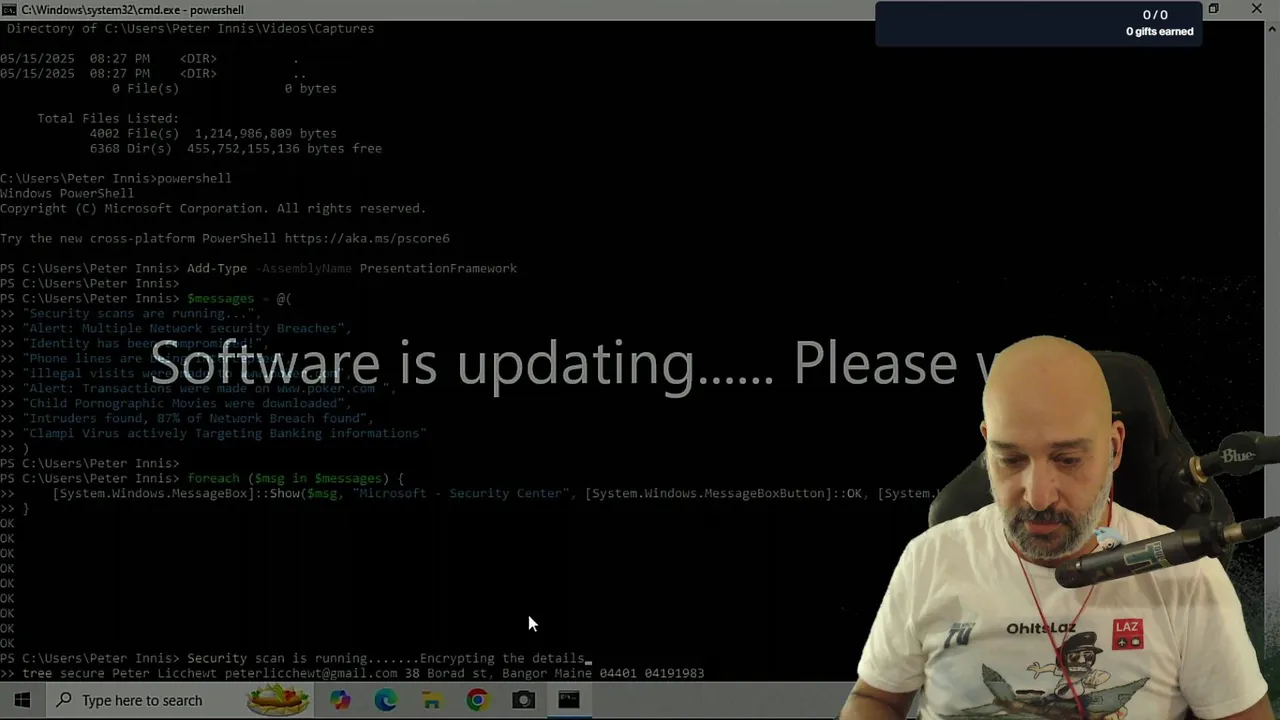Click 'Directory of C:\Users\Peter Innis\Videos\Captures' line
This screenshot has width=1280, height=720.
coord(190,28)
